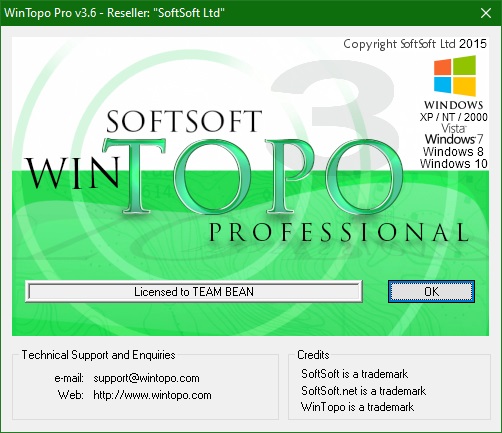Click the SOFTSOFT logo text
The width and height of the screenshot is (502, 433).
point(184,121)
